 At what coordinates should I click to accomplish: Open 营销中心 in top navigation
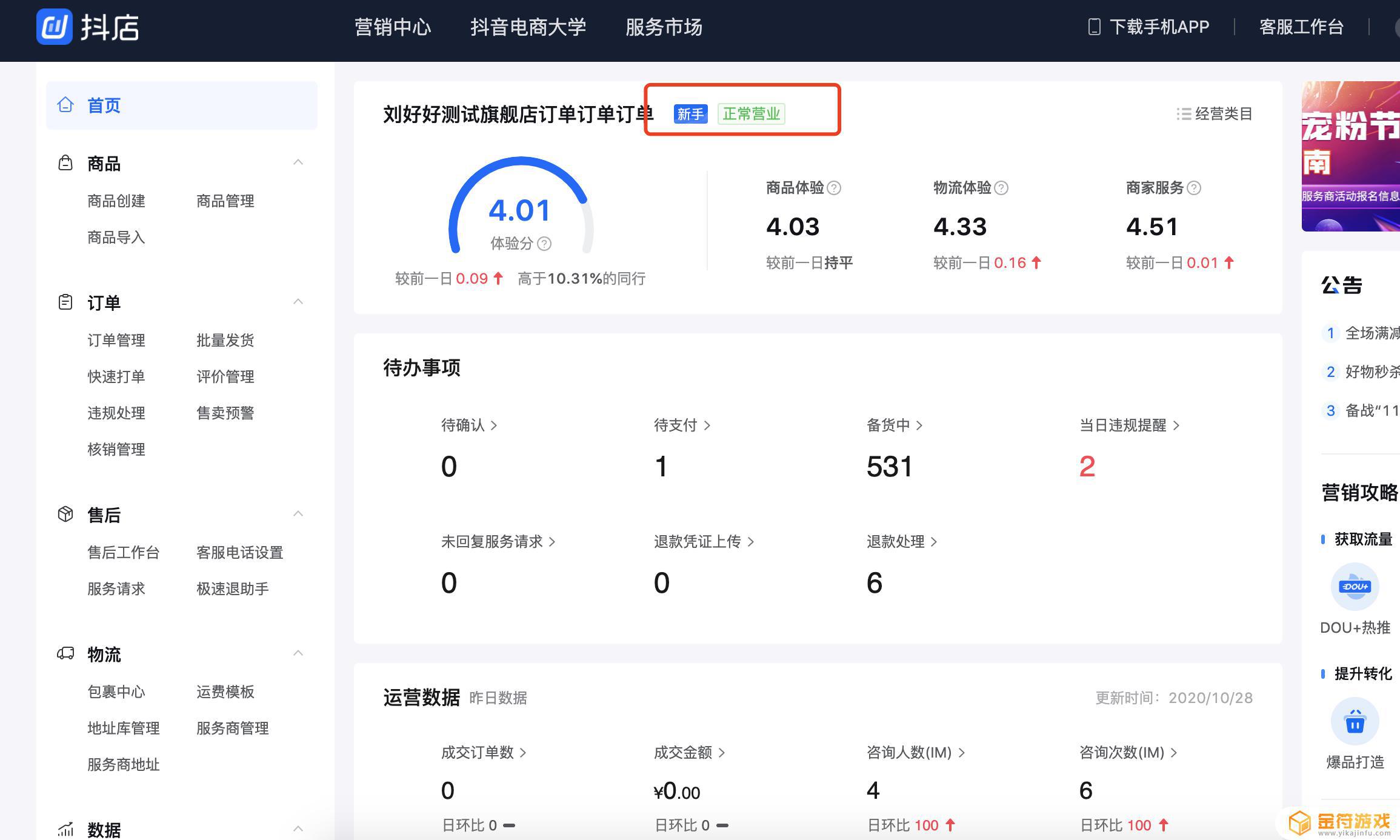coord(393,27)
